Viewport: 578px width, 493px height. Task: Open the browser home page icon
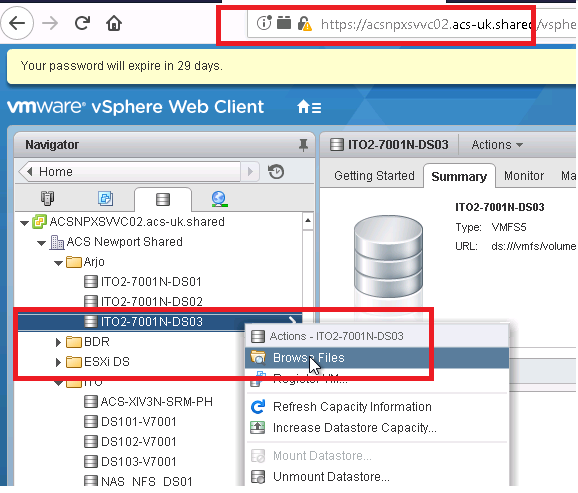click(114, 24)
